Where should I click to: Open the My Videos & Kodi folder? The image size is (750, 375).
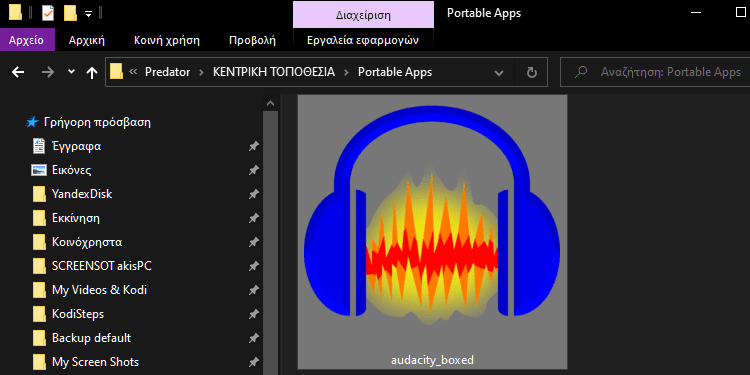click(99, 290)
